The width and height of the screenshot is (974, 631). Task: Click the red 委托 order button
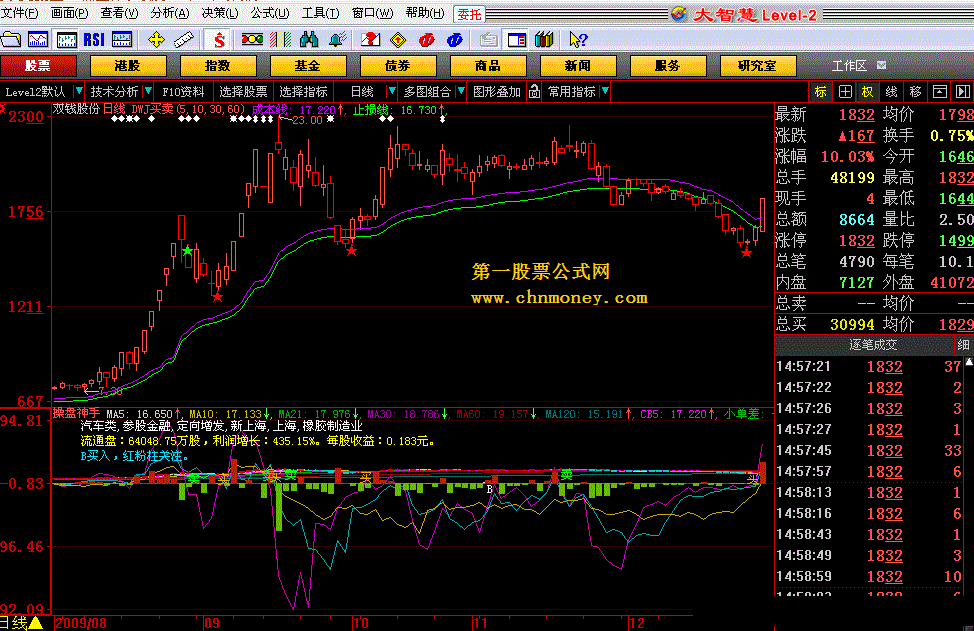point(470,14)
